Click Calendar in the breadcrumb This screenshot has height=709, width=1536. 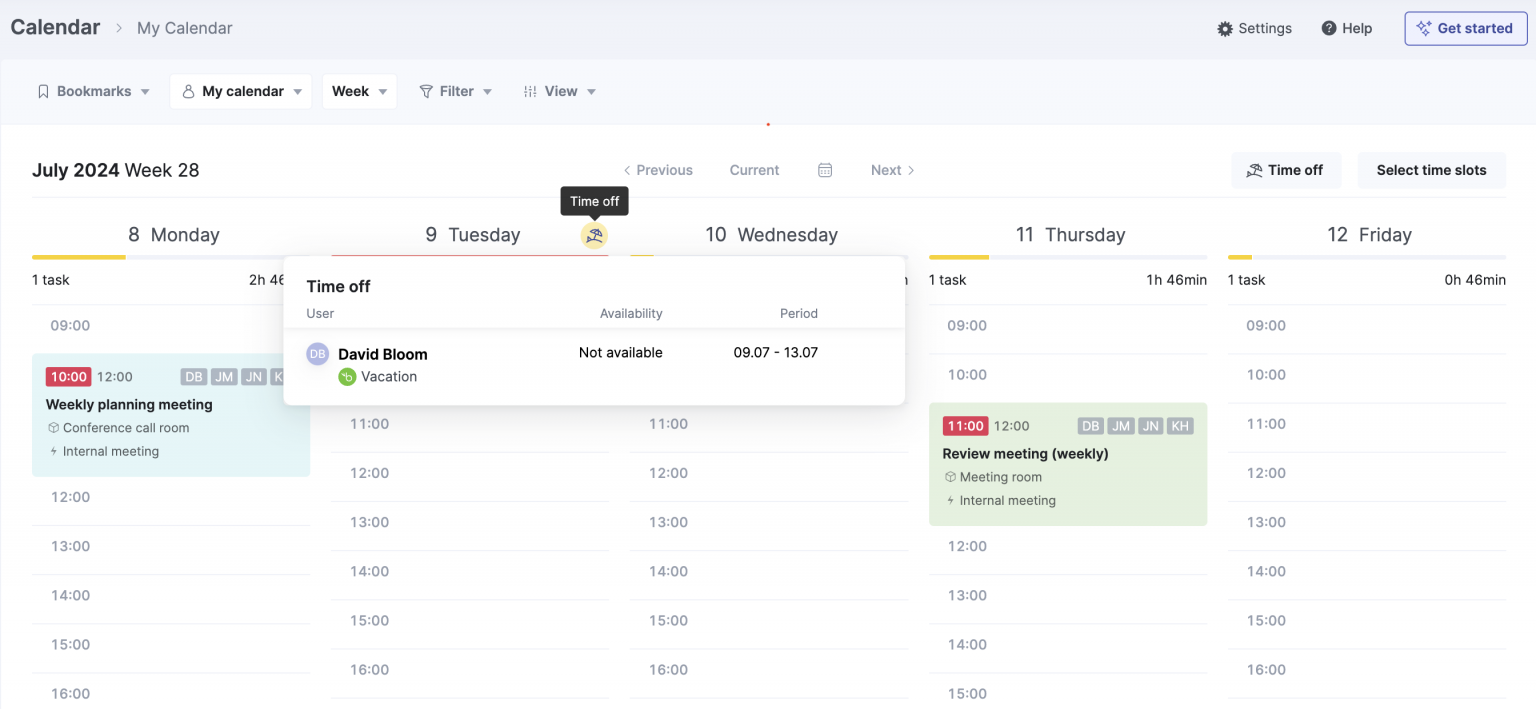[x=55, y=27]
